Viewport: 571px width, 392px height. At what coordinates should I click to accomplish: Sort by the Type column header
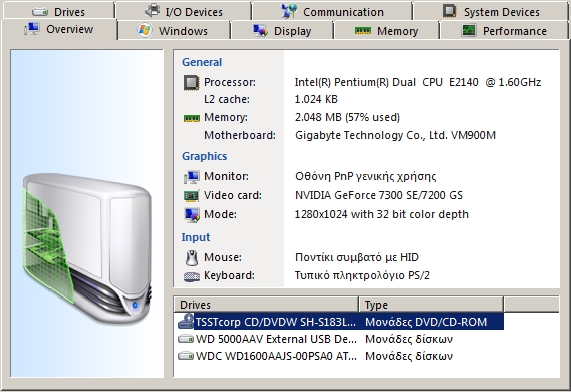432,305
